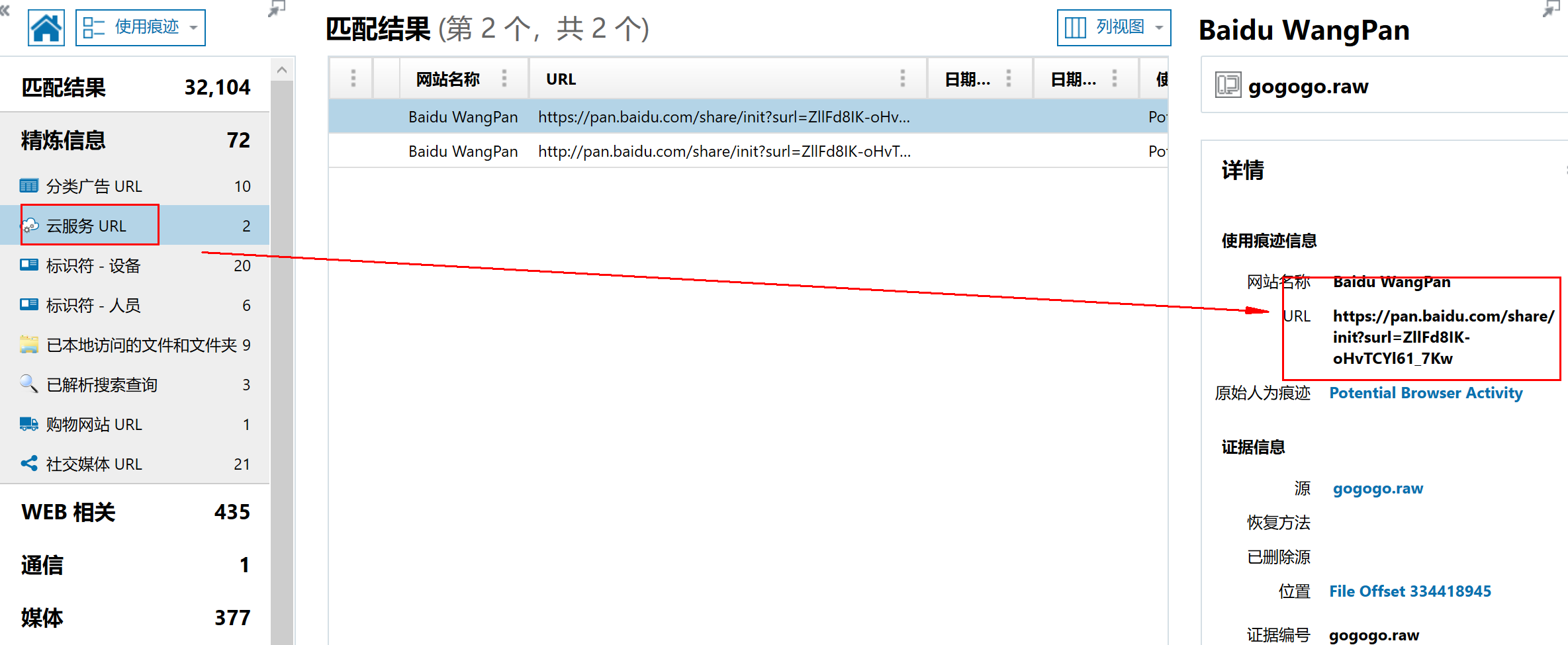1568x645 pixels.
Task: Select 已本地访问的文件和文件夹 row text
Action: (142, 345)
